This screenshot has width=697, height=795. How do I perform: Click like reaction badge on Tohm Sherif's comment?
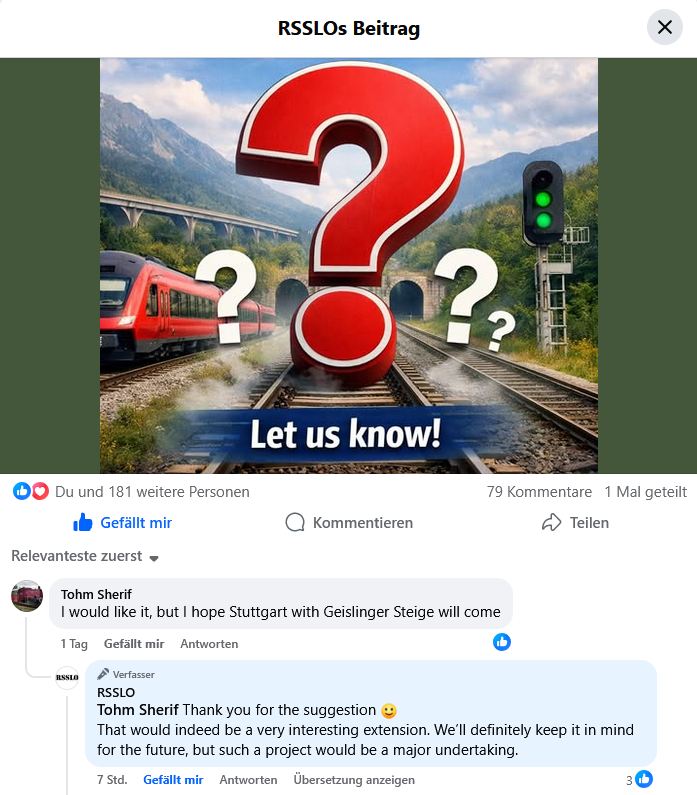coord(502,642)
